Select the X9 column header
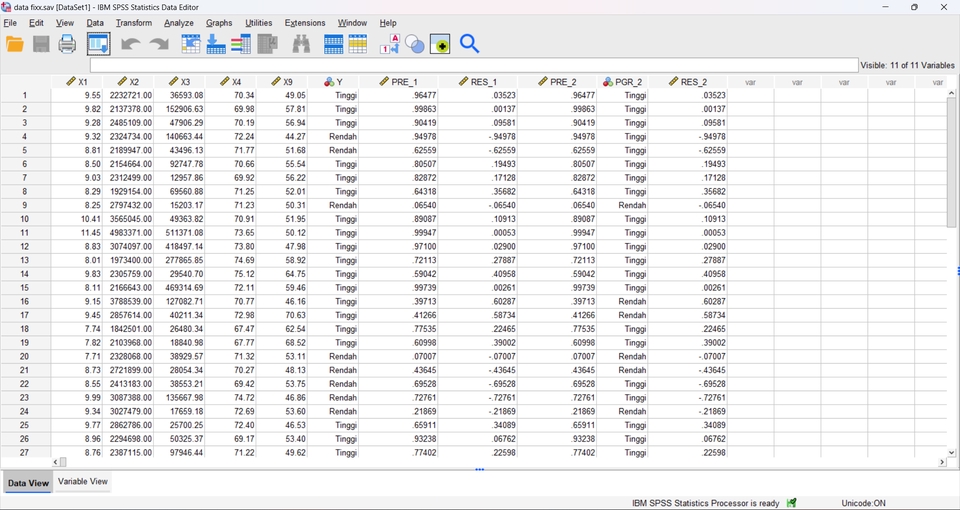Viewport: 960px width, 510px height. (x=282, y=81)
